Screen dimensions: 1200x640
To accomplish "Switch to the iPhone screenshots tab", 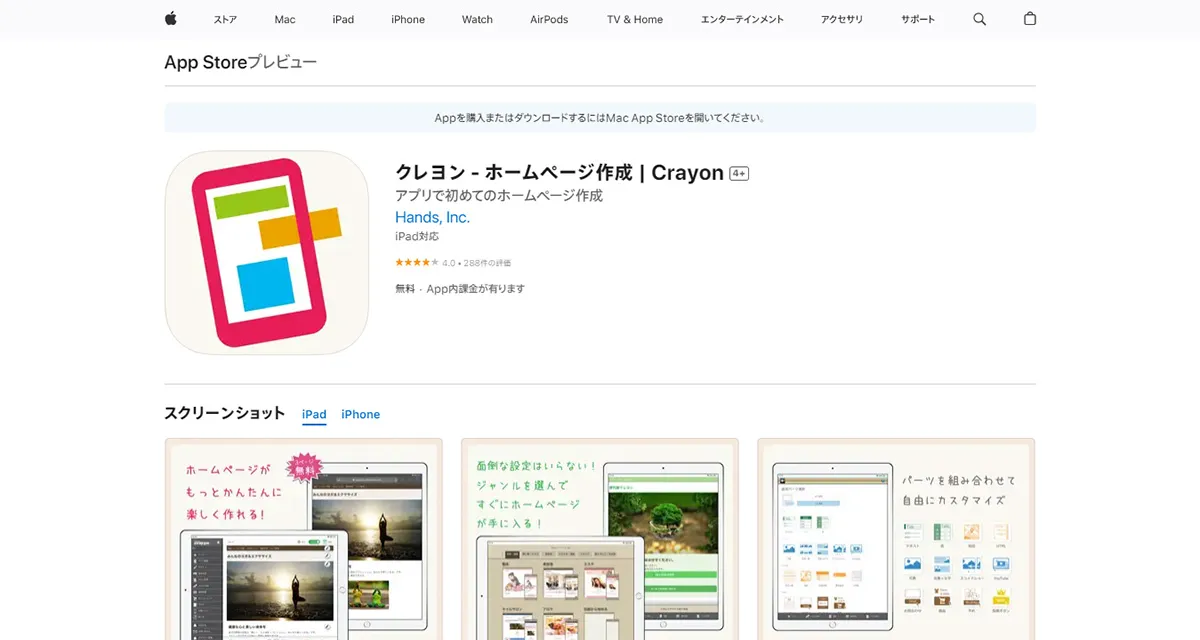I will pyautogui.click(x=360, y=414).
